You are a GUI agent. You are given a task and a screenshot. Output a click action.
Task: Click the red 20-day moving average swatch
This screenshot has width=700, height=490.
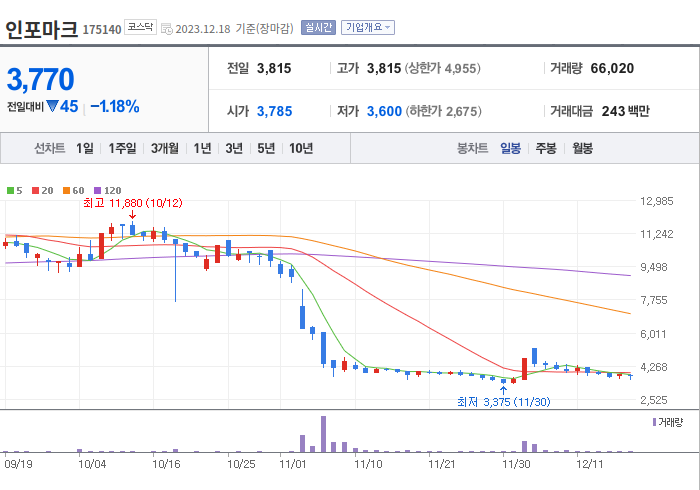35,191
